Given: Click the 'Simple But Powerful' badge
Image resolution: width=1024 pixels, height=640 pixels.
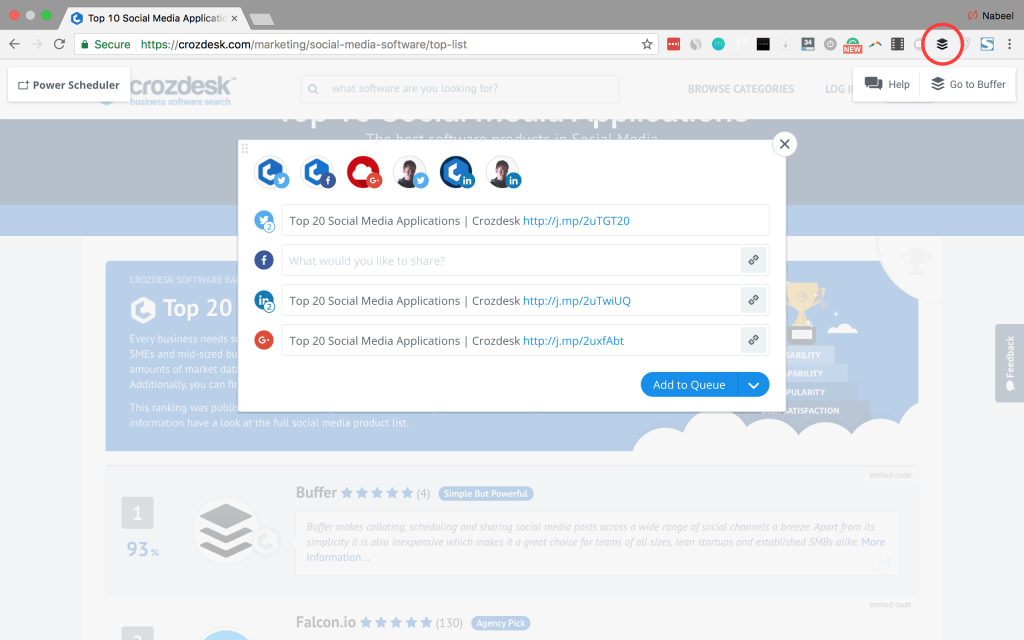Looking at the screenshot, I should [485, 494].
